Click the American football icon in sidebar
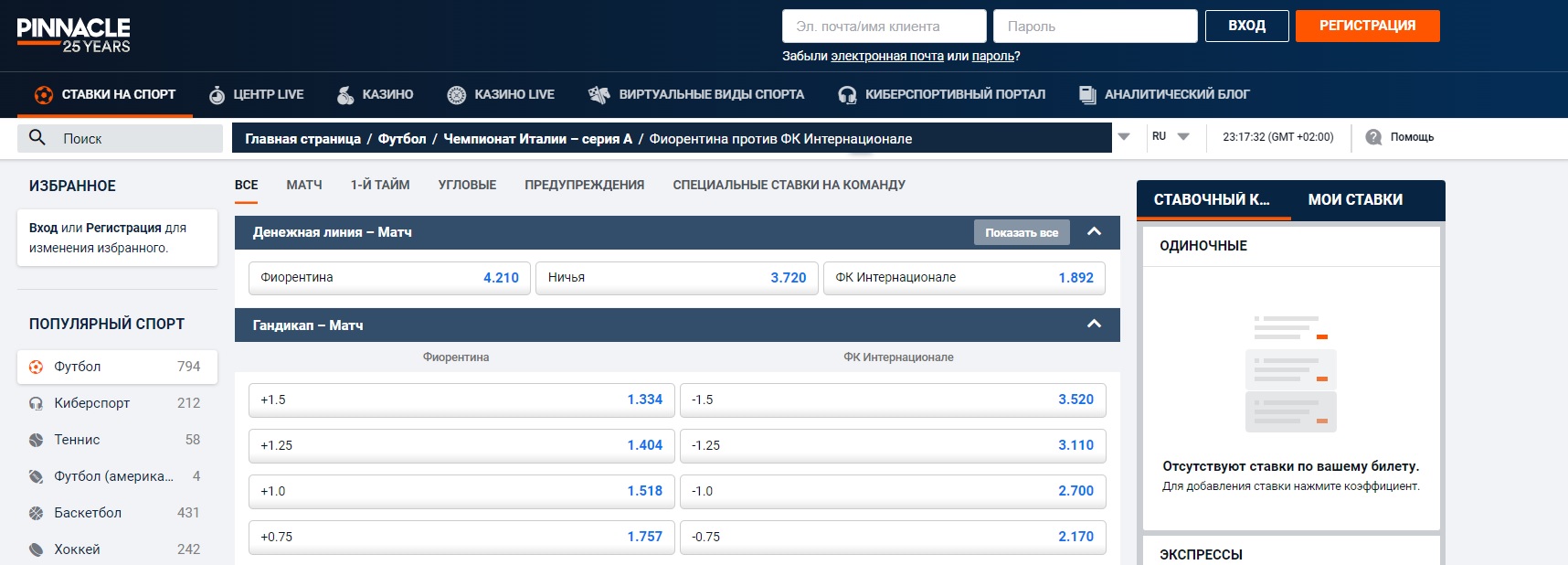Screen dimensions: 1568x565 tap(36, 476)
